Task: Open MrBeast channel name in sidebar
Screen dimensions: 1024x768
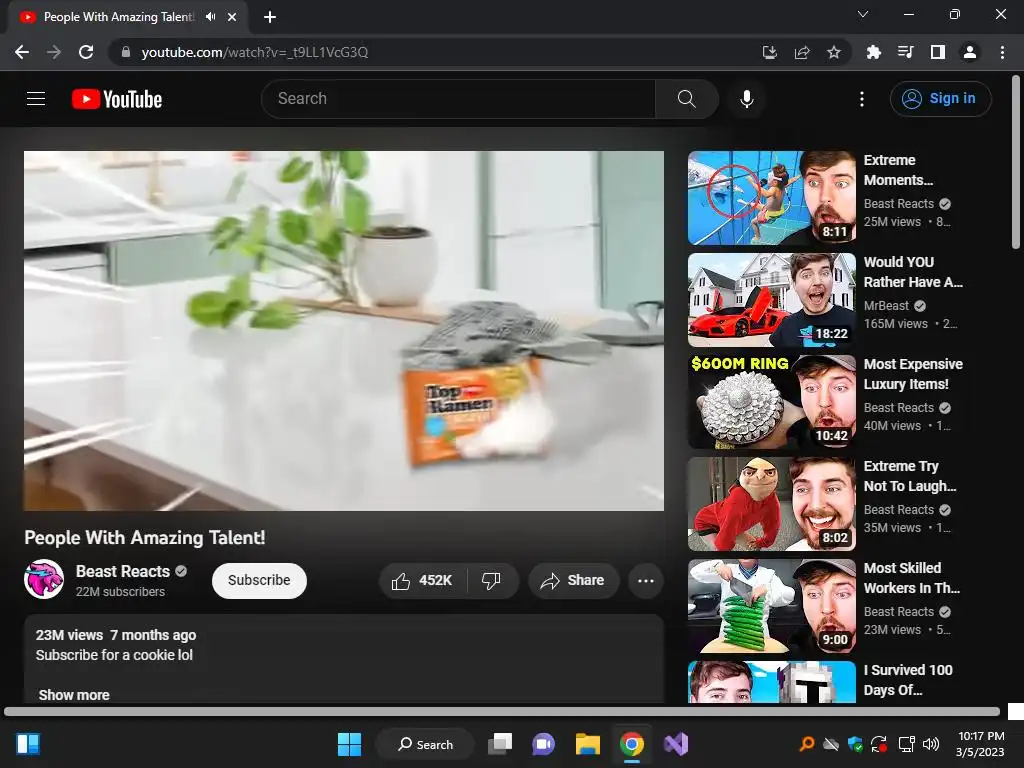Action: click(886, 306)
